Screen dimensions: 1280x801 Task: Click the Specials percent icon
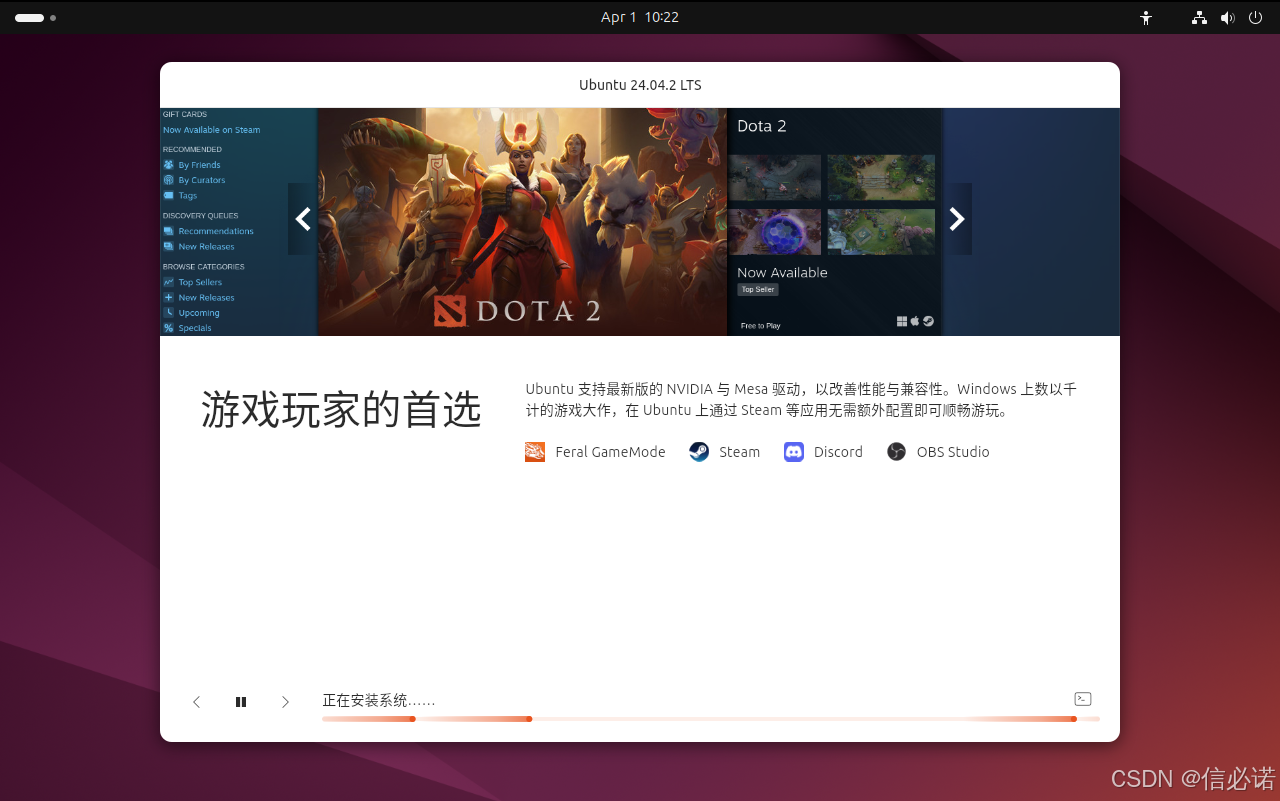170,327
